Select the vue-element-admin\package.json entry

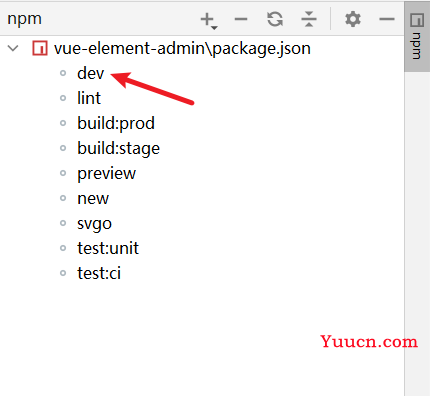[x=182, y=49]
